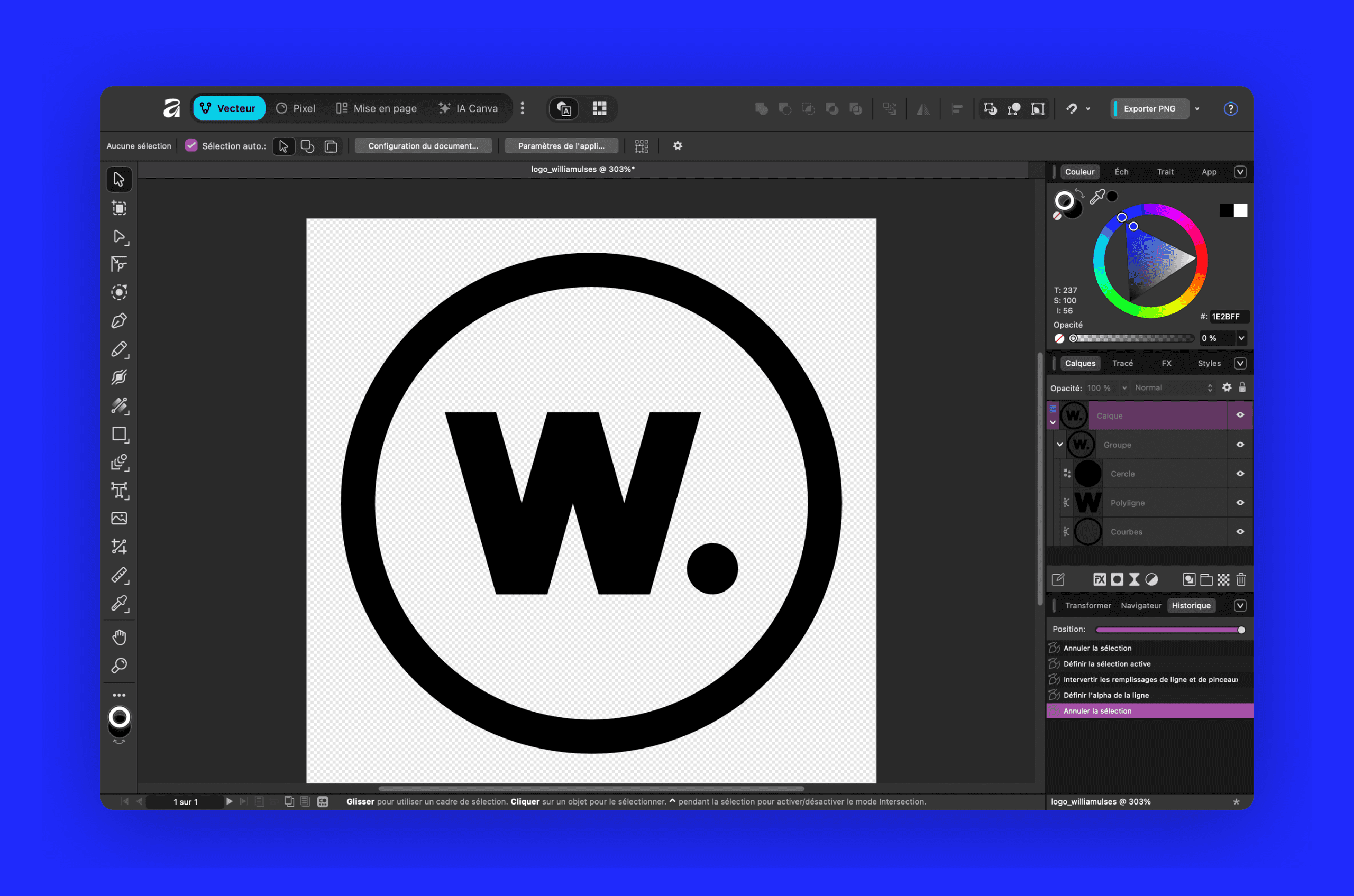Activate the Hand view tool
The image size is (1354, 896).
(x=119, y=637)
